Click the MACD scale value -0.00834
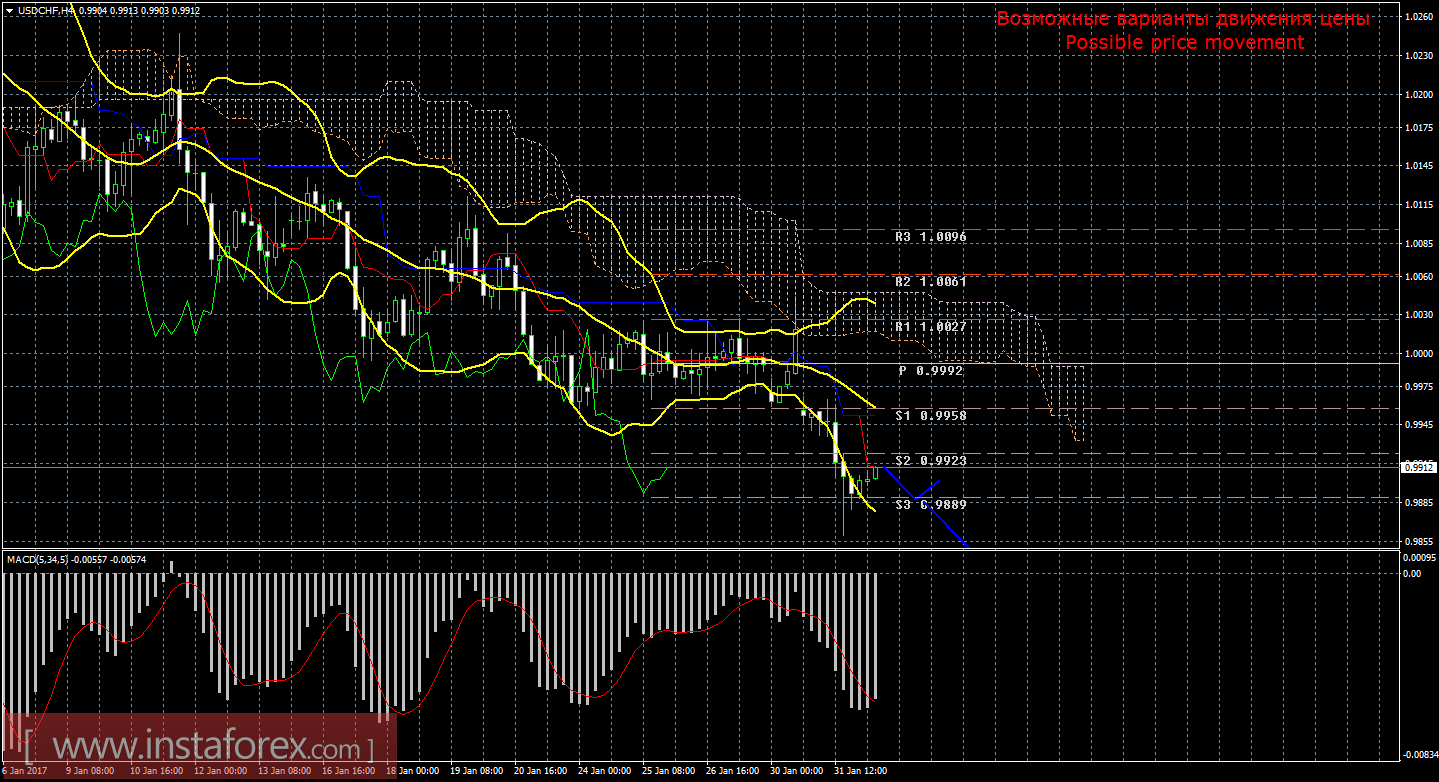Image resolution: width=1439 pixels, height=782 pixels. click(x=1419, y=754)
